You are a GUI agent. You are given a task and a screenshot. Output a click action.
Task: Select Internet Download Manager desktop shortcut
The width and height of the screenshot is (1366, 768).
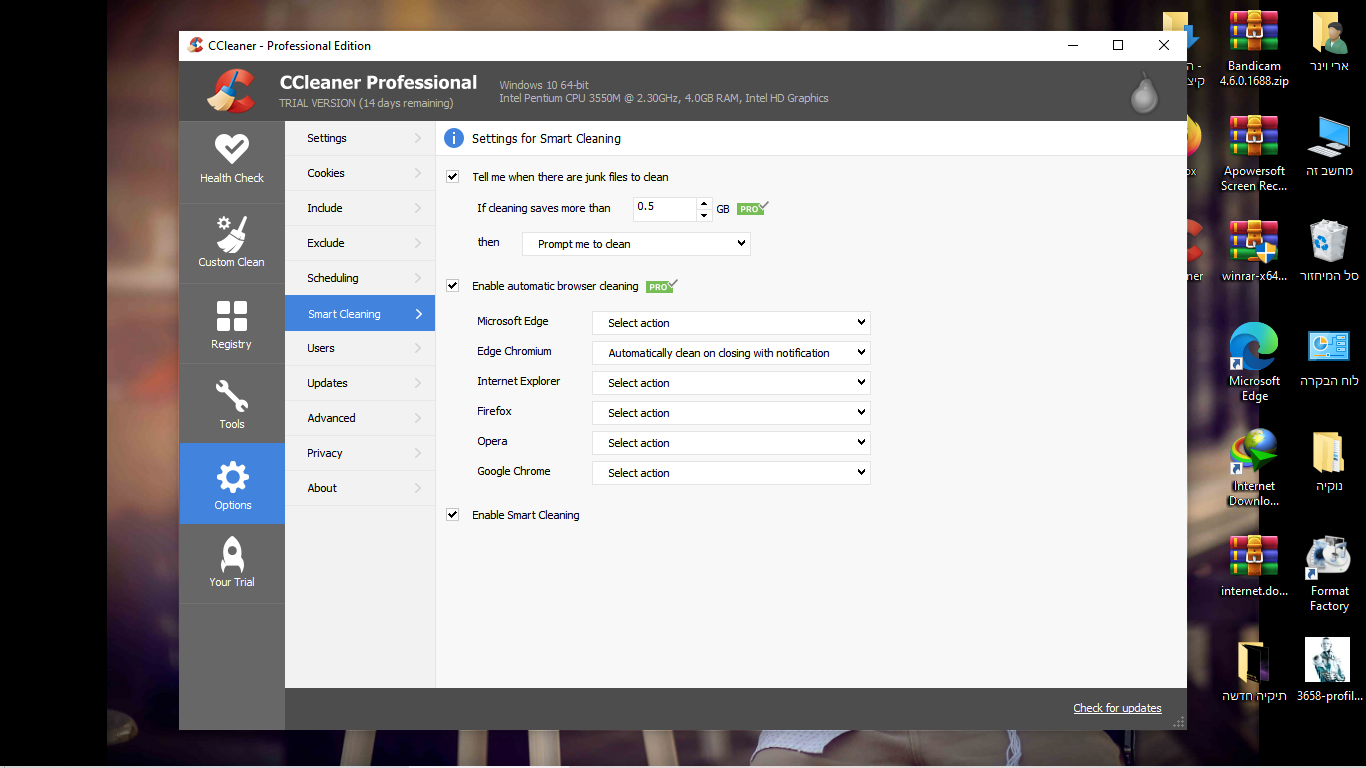pyautogui.click(x=1254, y=467)
